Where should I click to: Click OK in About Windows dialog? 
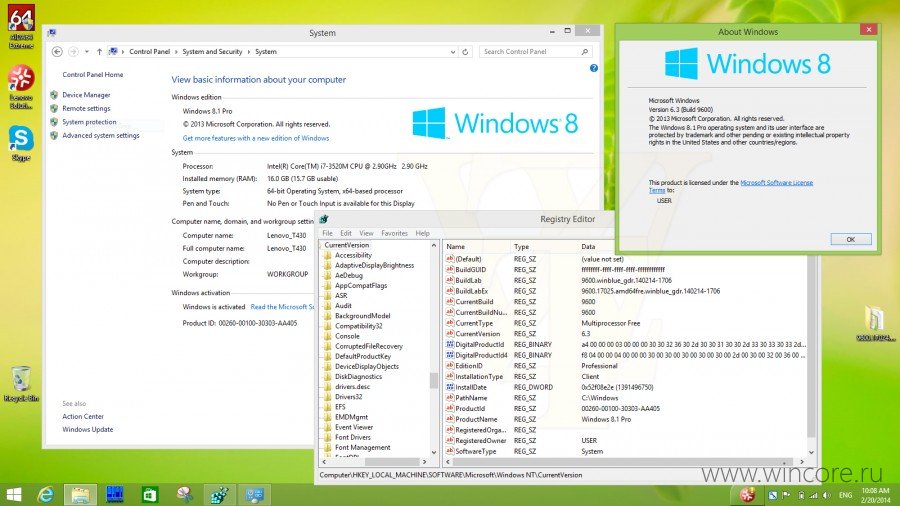coord(851,239)
